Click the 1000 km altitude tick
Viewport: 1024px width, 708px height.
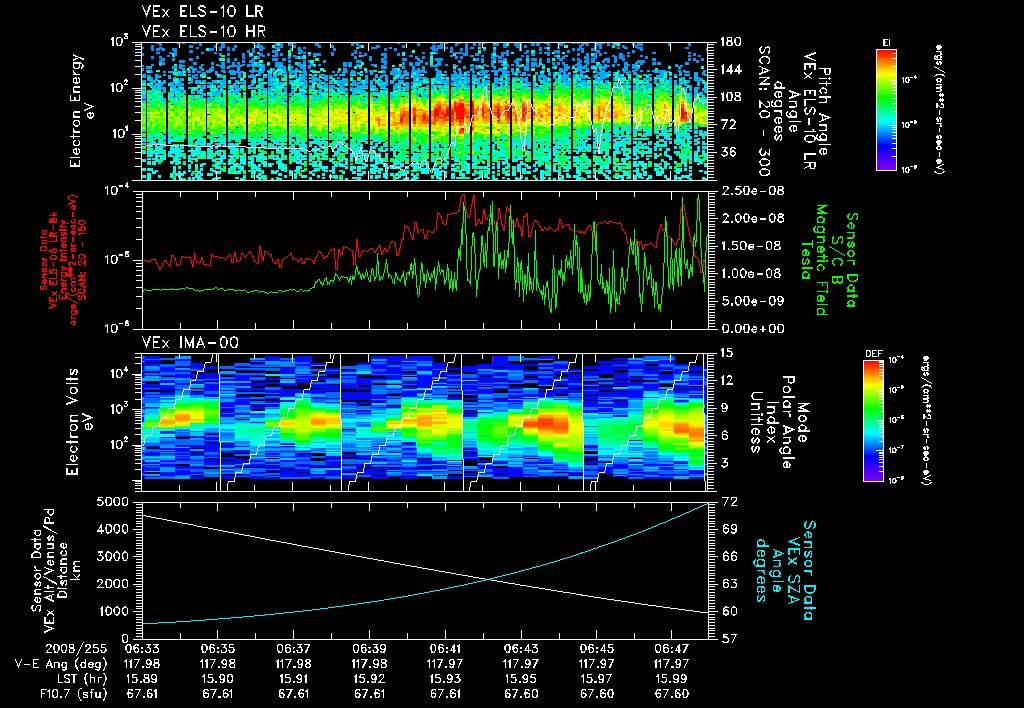point(114,611)
